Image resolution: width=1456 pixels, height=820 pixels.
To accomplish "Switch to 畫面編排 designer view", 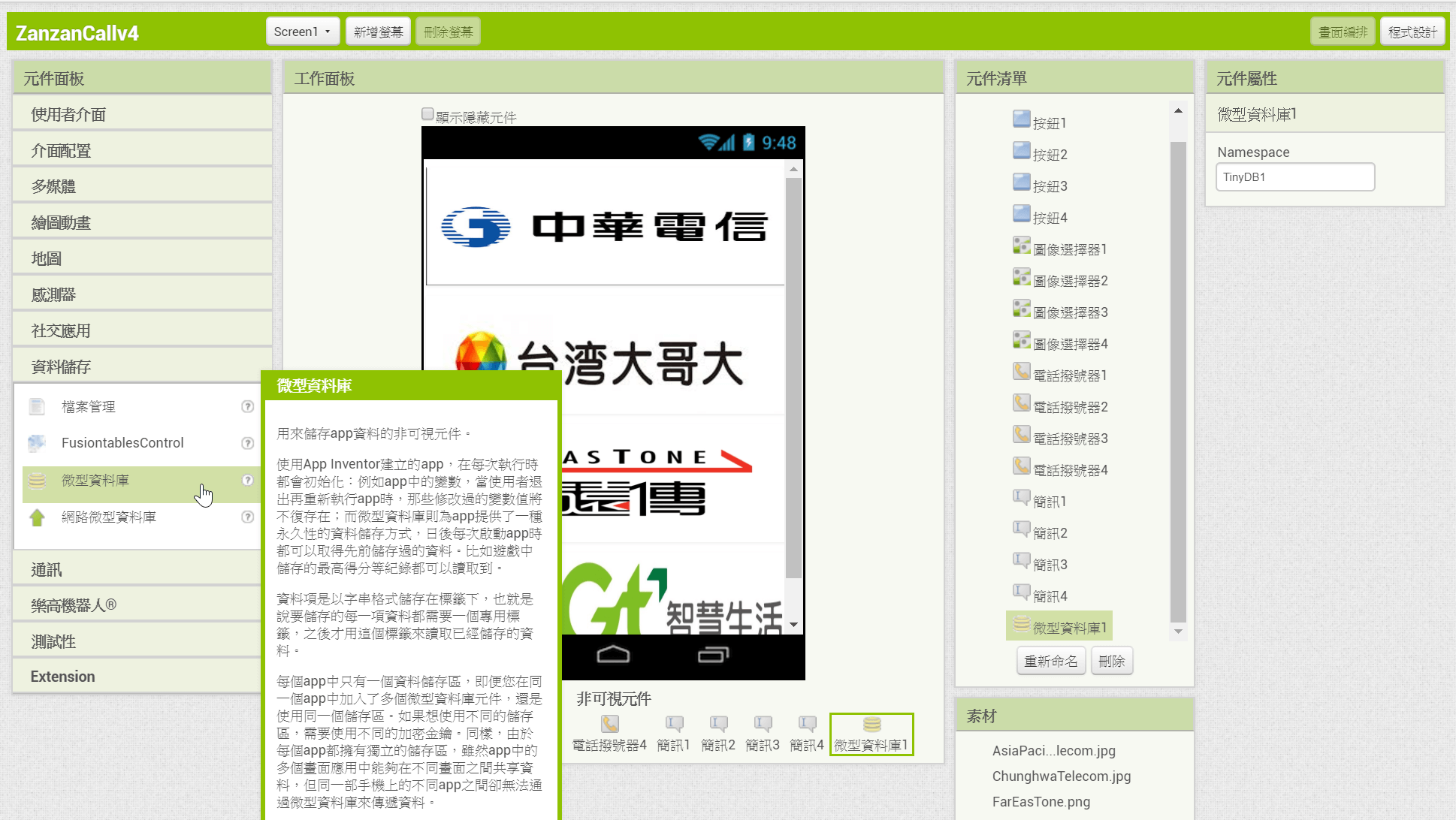I will pos(1343,32).
